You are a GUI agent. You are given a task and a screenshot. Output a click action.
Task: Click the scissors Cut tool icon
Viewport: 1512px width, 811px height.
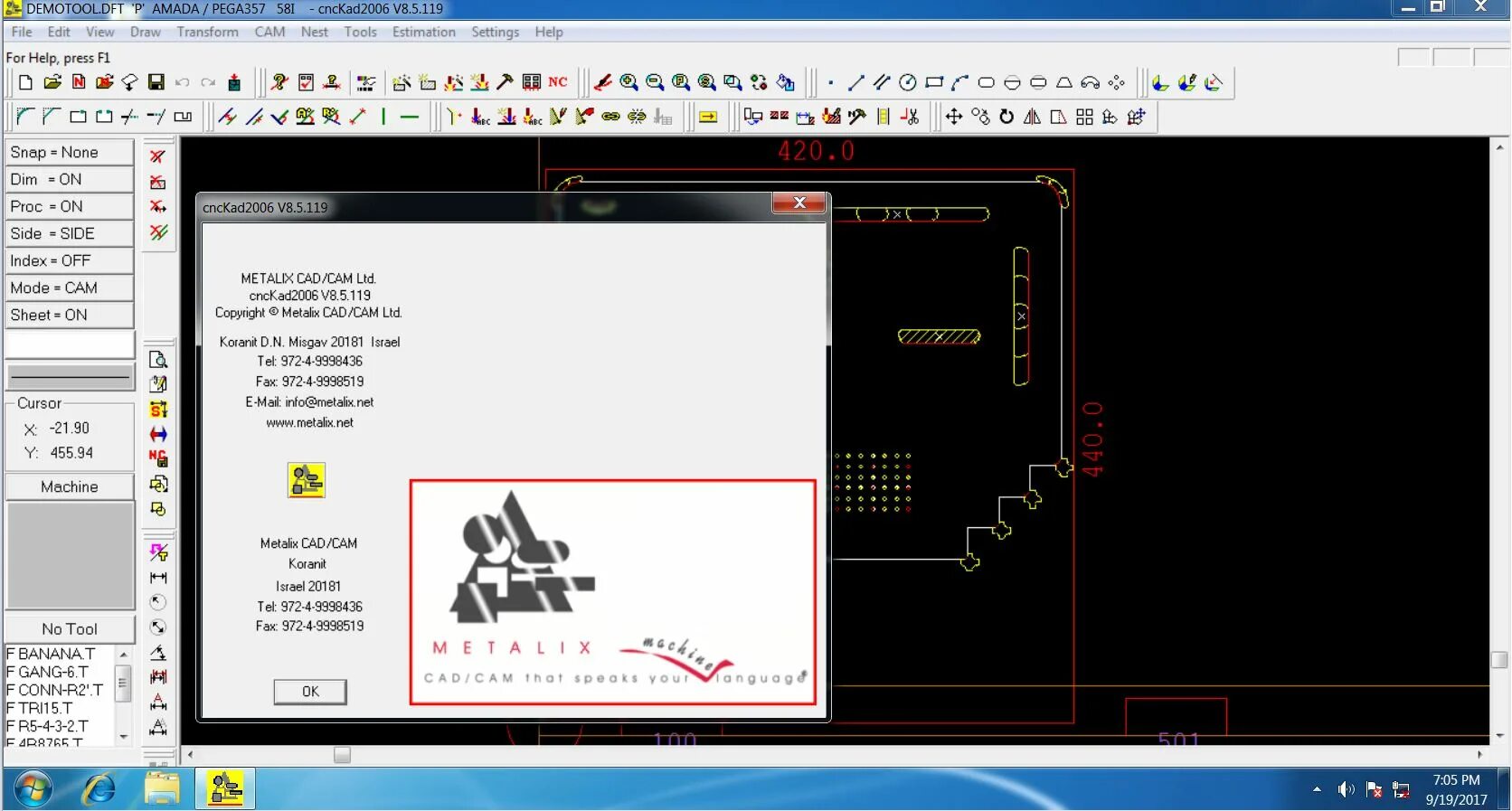tap(910, 117)
